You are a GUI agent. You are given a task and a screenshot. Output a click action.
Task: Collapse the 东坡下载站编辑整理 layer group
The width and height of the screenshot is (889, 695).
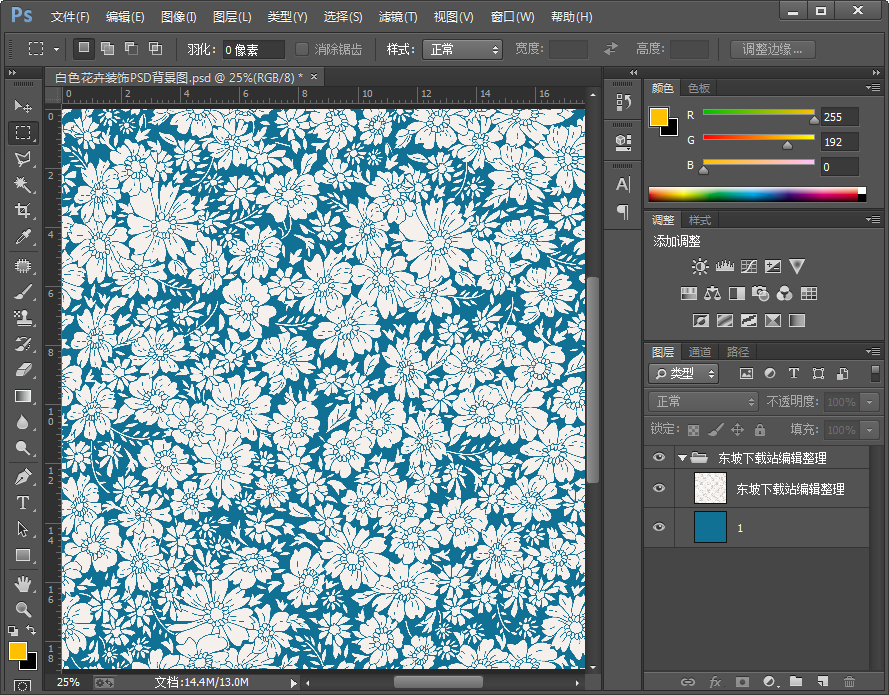coord(683,458)
